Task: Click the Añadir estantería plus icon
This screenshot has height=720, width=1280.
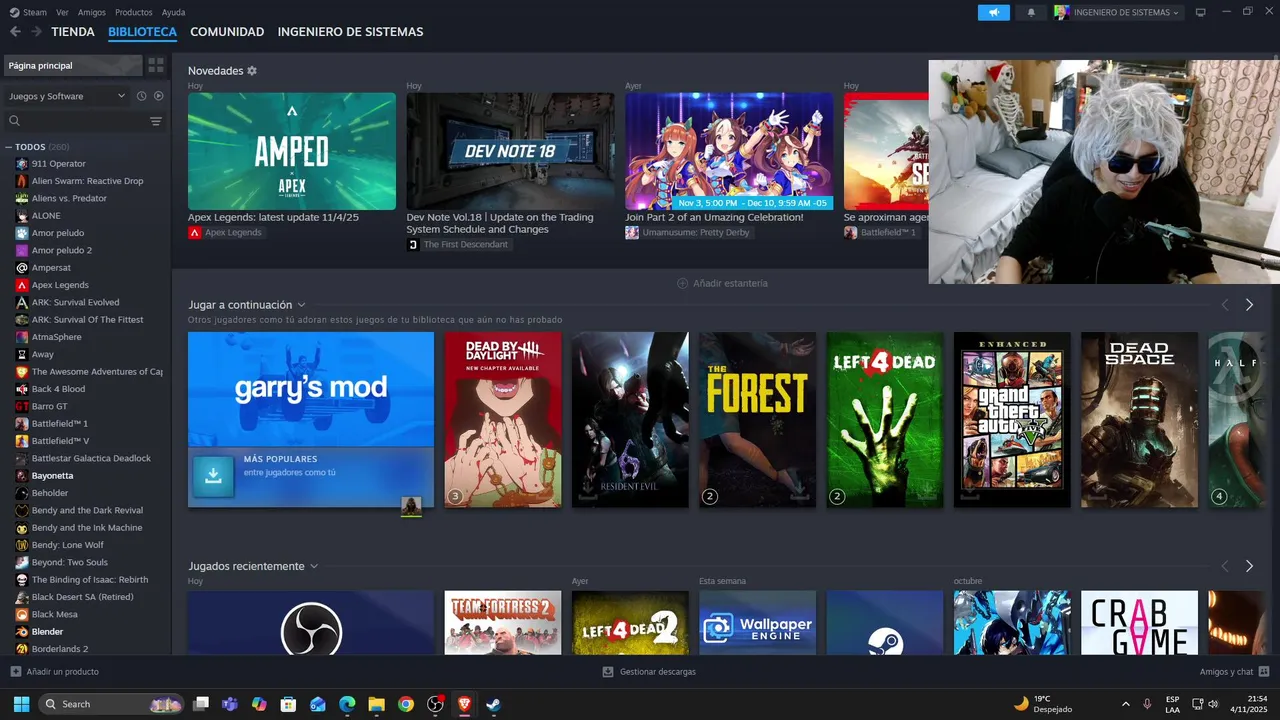Action: click(x=682, y=283)
